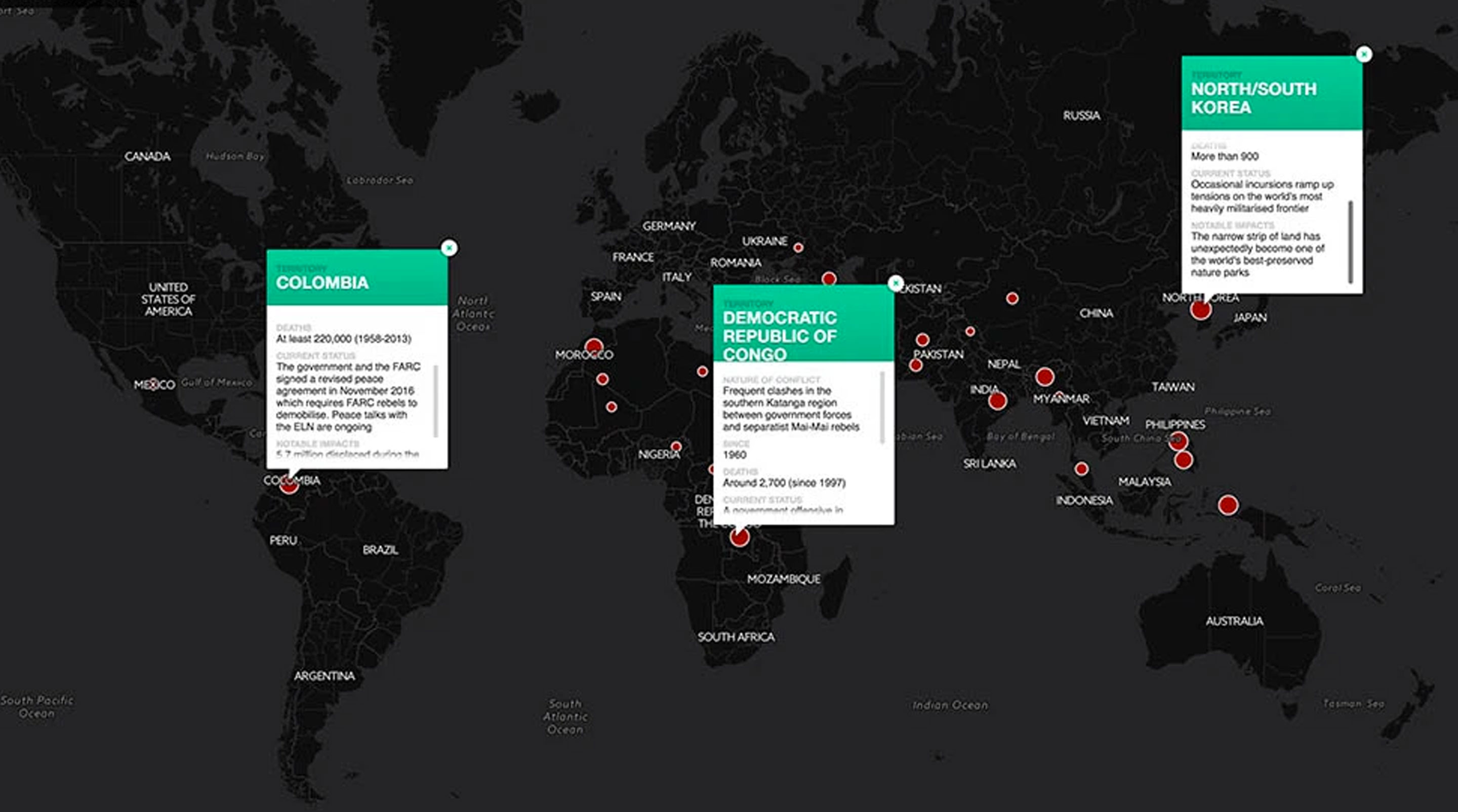Click the large red marker on Papua
This screenshot has height=812, width=1458.
click(x=1228, y=505)
